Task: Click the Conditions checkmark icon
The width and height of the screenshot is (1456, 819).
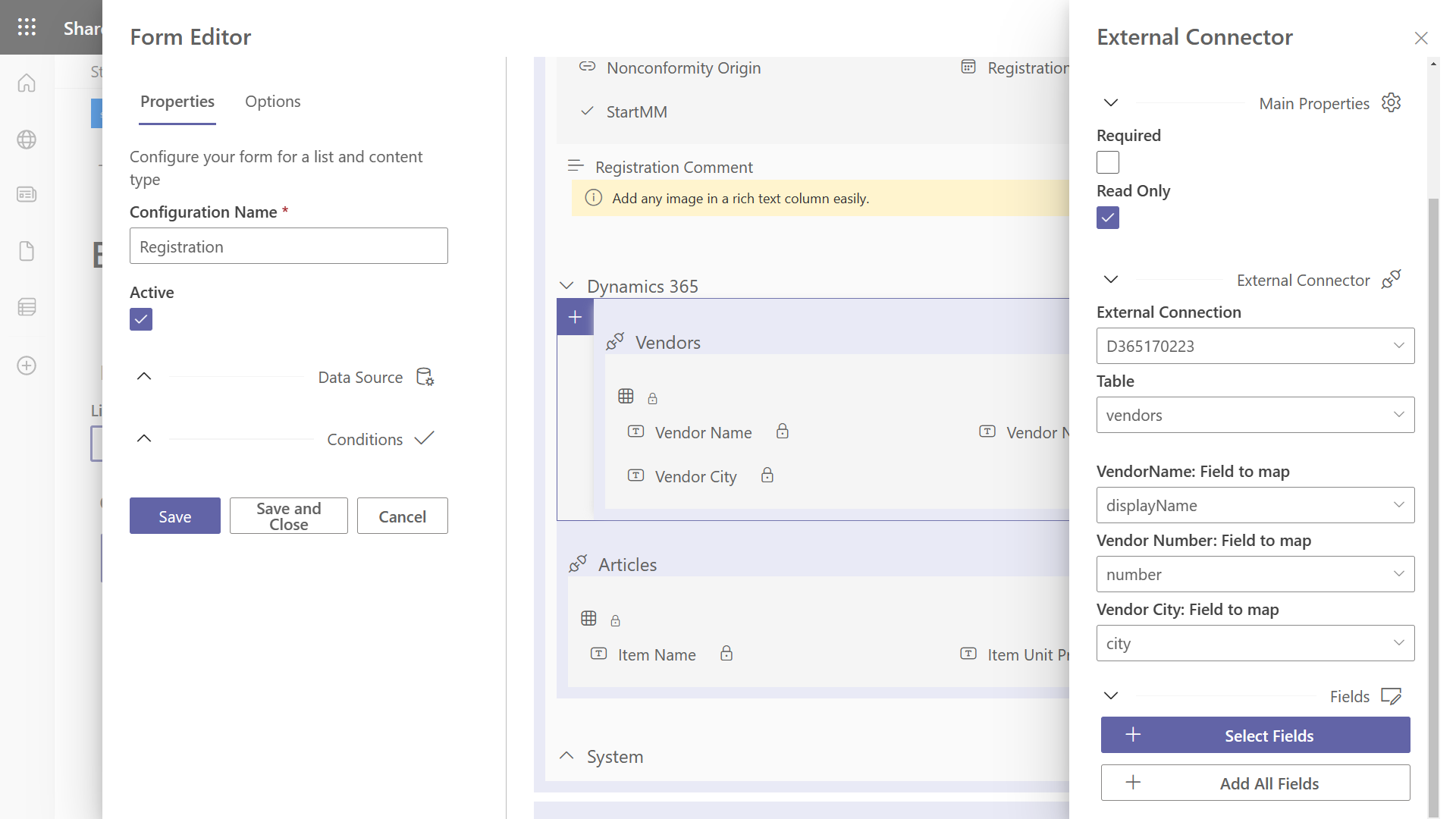Action: (425, 438)
